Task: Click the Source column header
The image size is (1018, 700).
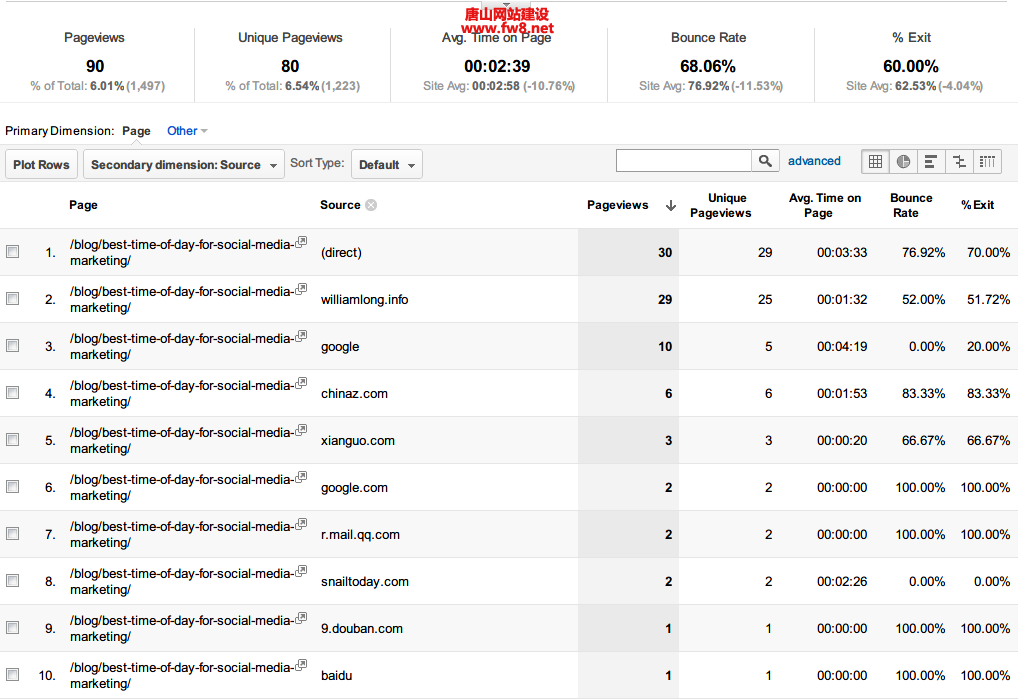Action: tap(340, 205)
